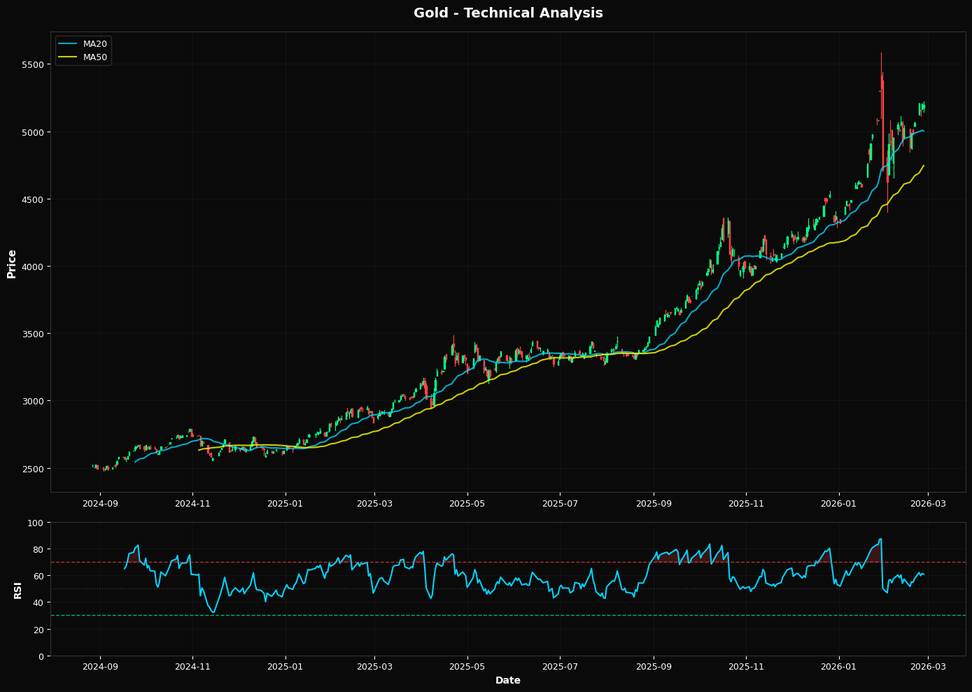Screen dimensions: 972x692
Task: Select the 3000 price axis tick
Action: pyautogui.click(x=33, y=401)
